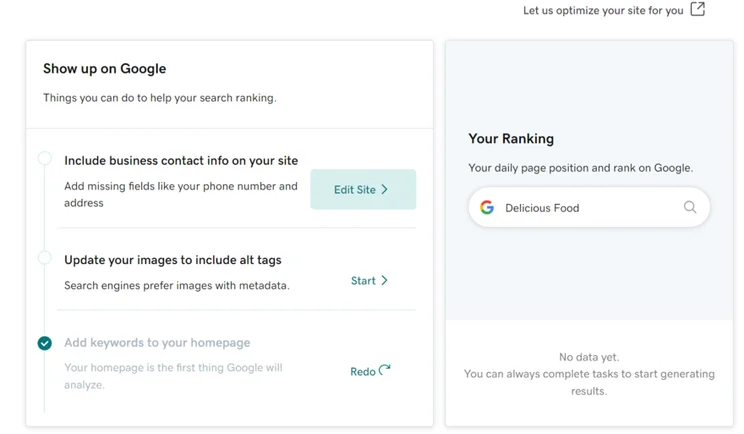Screen dimensions: 744x434
Task: Open 'Let us optimize your site for you'
Action: point(603,10)
